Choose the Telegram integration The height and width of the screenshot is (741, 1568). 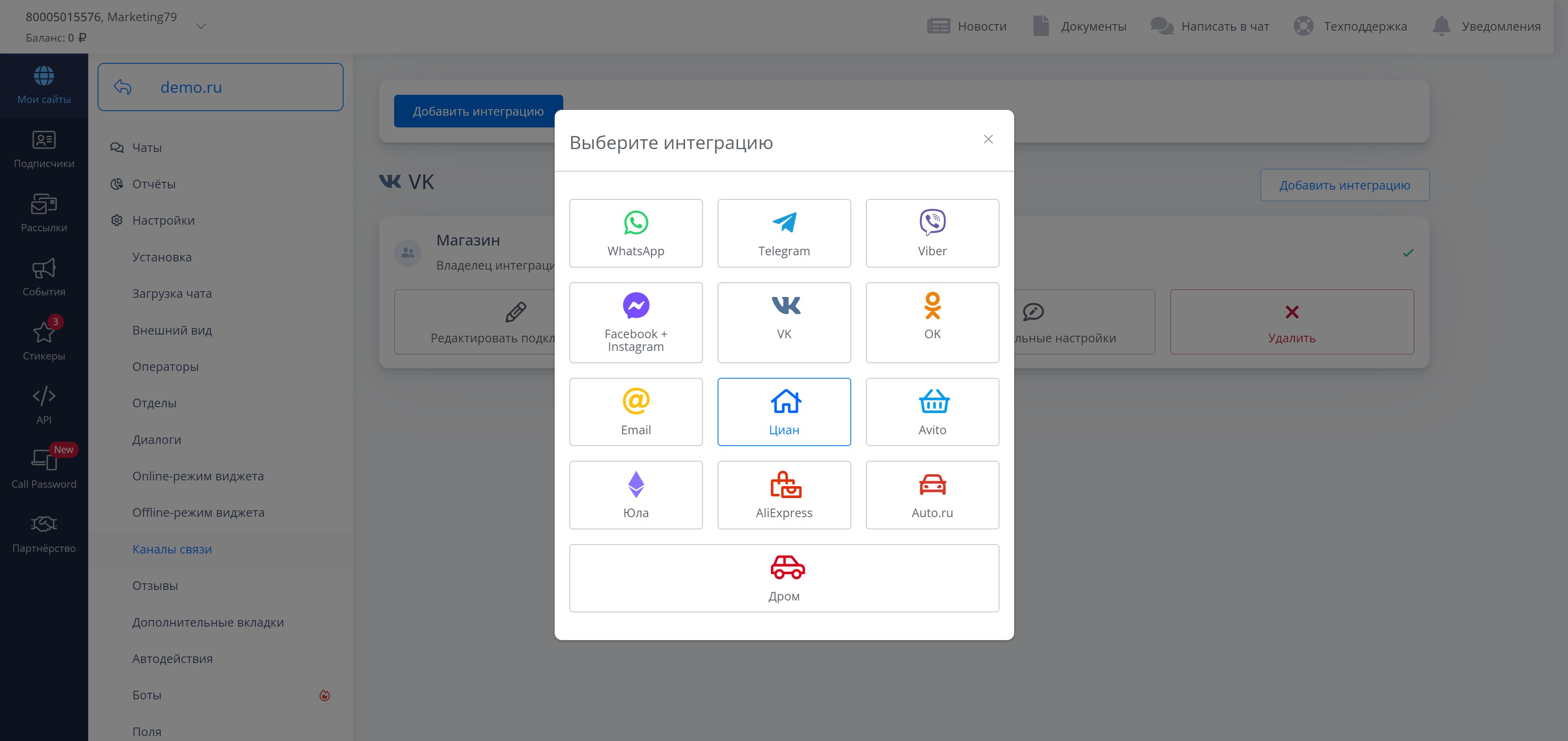(783, 233)
